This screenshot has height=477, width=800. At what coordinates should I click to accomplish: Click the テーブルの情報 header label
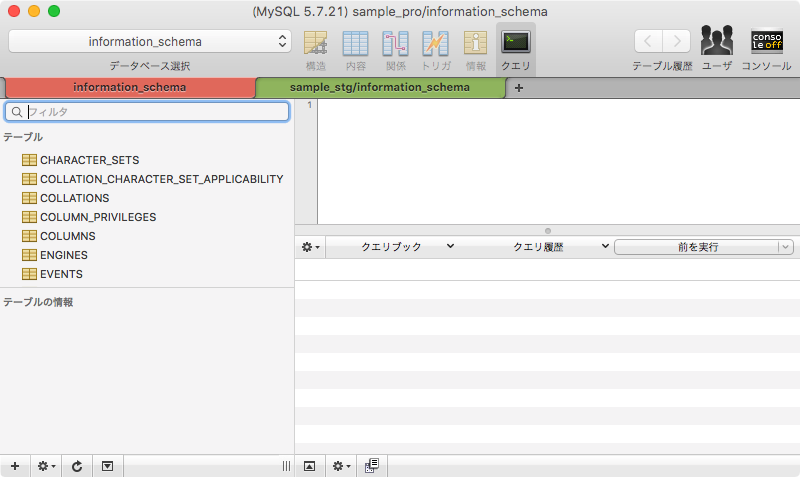point(38,302)
